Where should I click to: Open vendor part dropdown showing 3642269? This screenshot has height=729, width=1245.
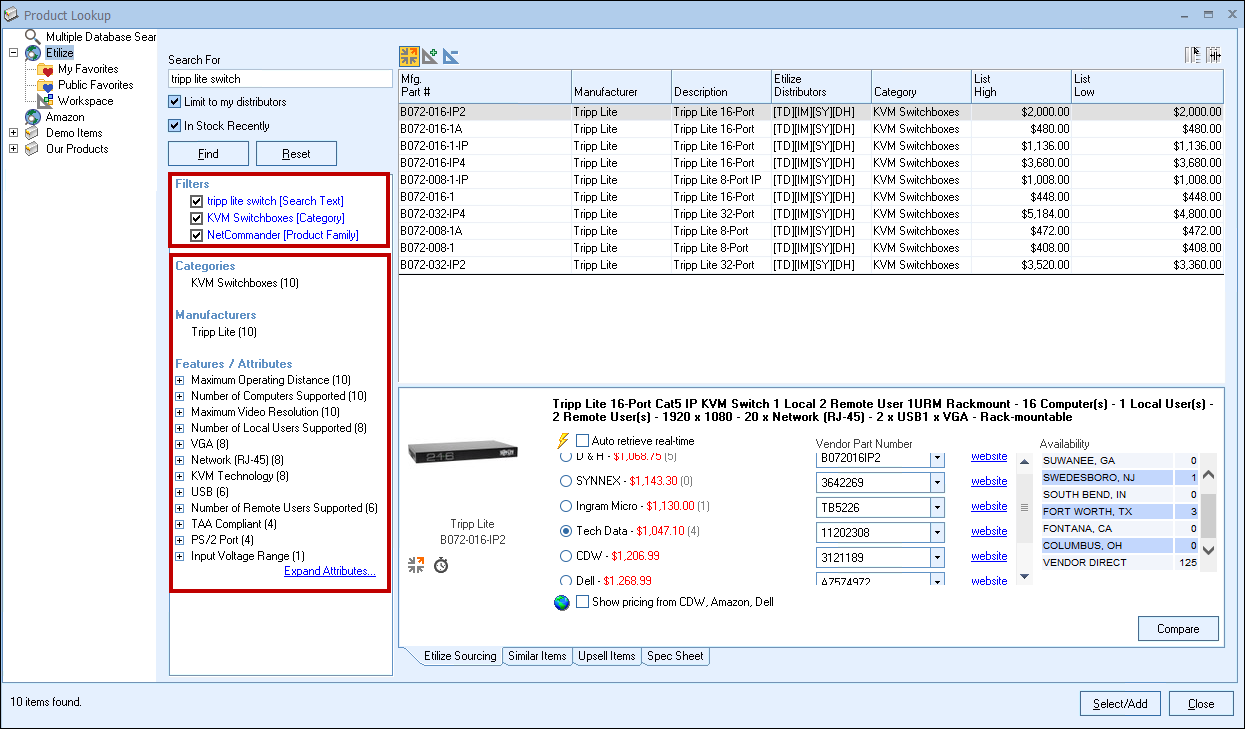click(x=937, y=482)
